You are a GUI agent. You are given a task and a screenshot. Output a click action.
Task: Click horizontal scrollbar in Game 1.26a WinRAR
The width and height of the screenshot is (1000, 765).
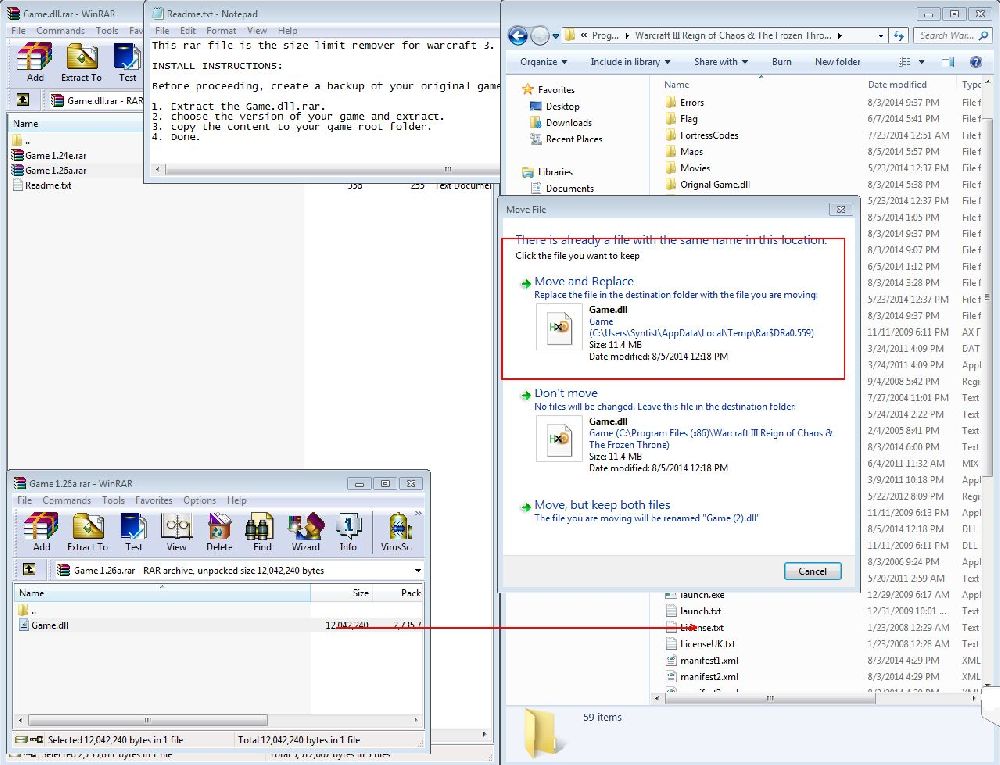click(x=147, y=720)
